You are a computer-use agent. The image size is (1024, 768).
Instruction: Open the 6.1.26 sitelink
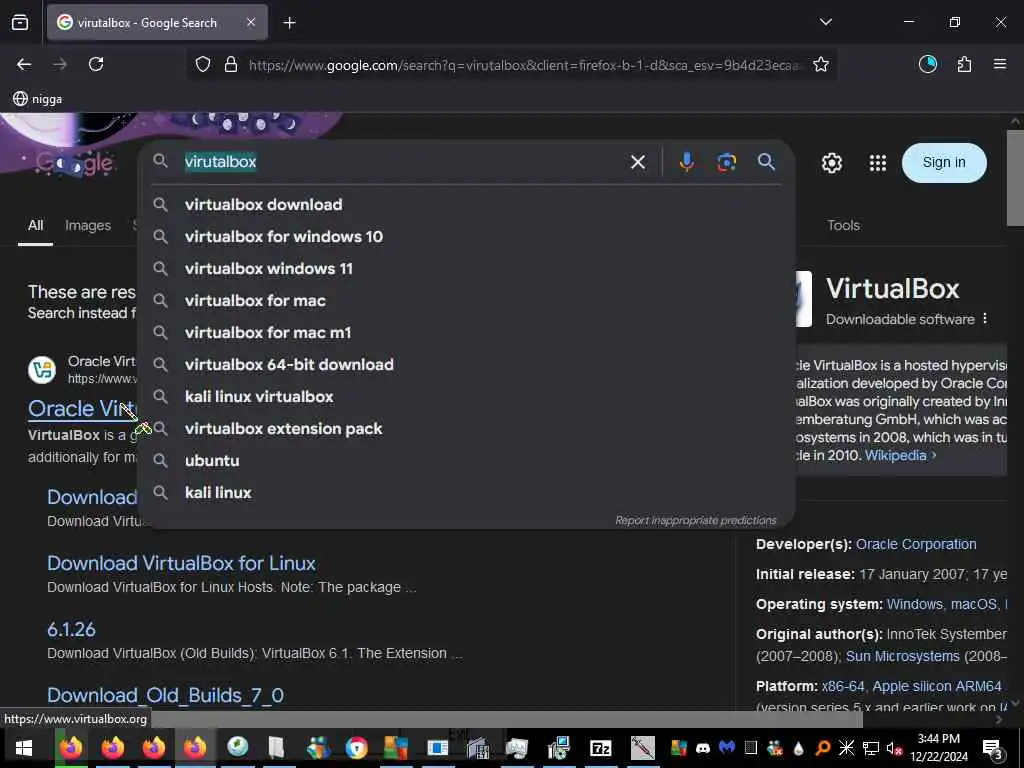[x=71, y=630]
